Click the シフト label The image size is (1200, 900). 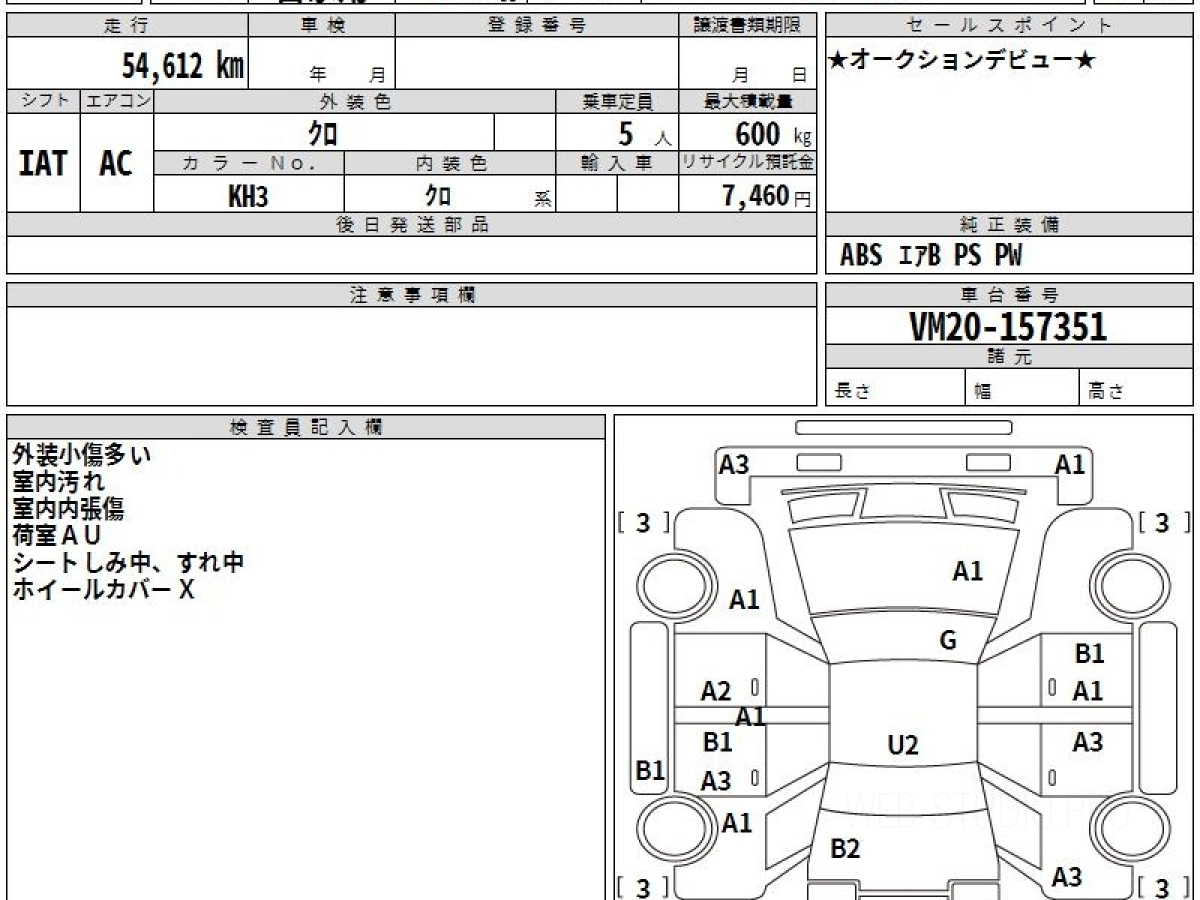click(44, 101)
